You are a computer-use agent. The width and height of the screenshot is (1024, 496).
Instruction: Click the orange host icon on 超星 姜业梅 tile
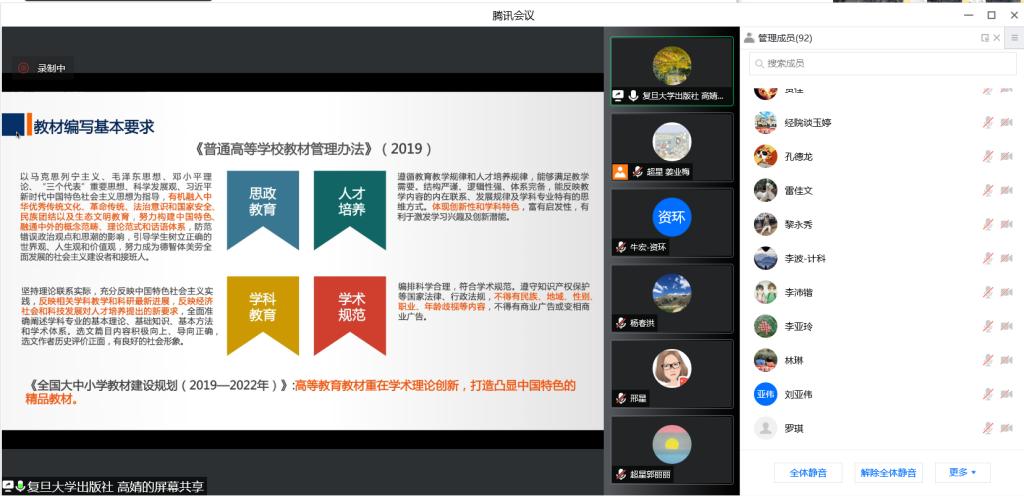click(x=620, y=172)
